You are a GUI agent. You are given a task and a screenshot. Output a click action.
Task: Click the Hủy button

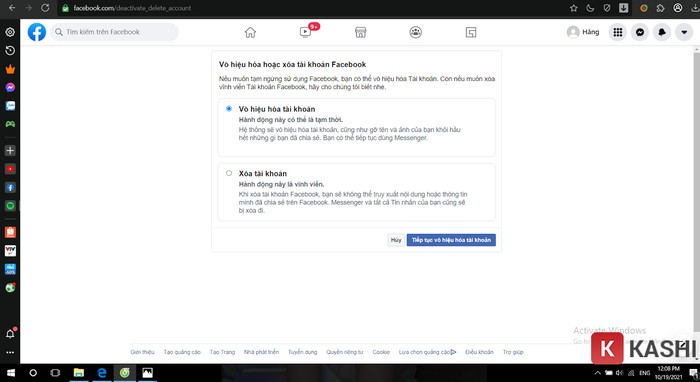coord(396,240)
